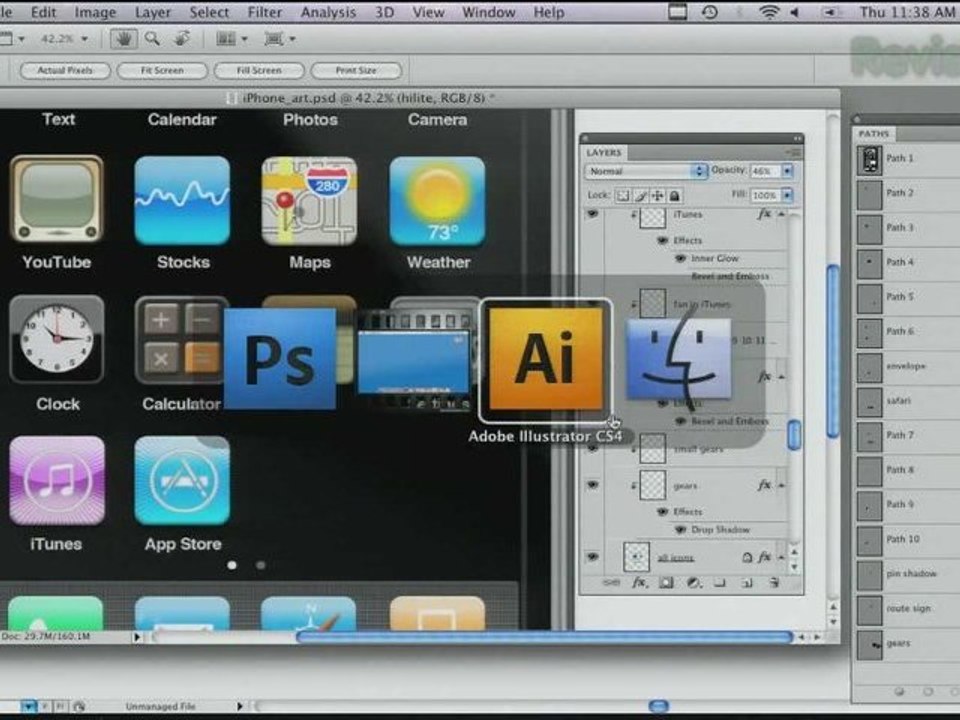The height and width of the screenshot is (720, 960).
Task: Lock transparent pixels in Layers panel
Action: pos(623,196)
